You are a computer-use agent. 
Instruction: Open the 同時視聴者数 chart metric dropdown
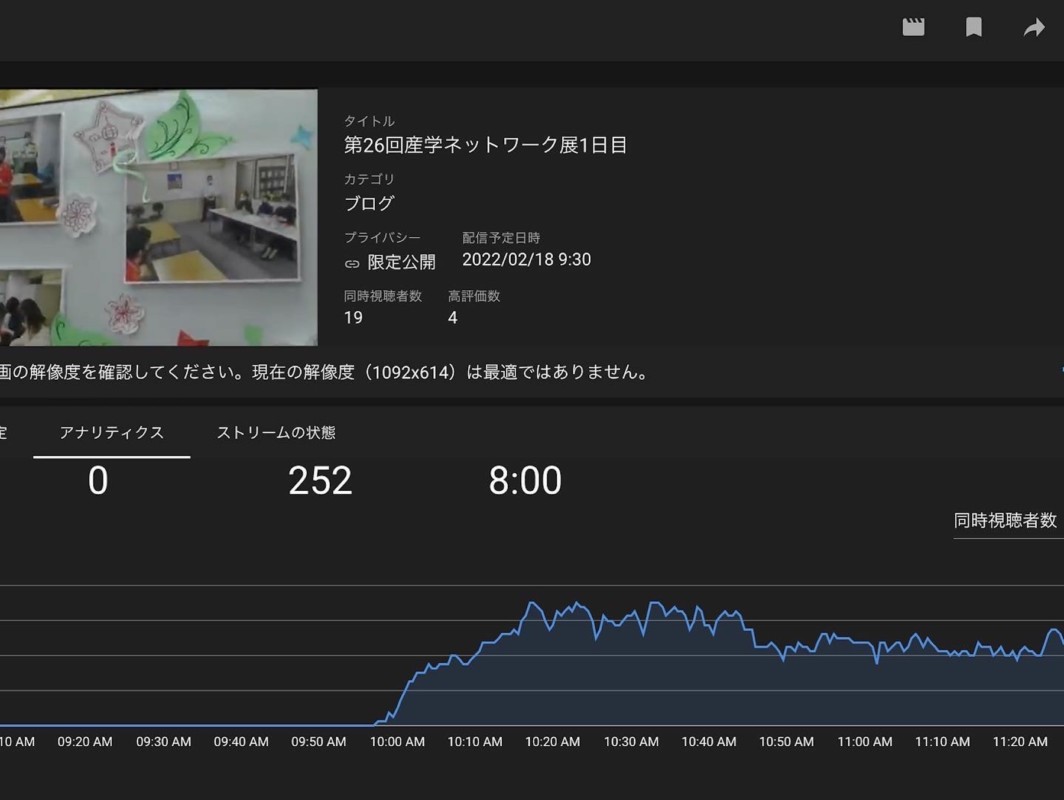click(1006, 520)
